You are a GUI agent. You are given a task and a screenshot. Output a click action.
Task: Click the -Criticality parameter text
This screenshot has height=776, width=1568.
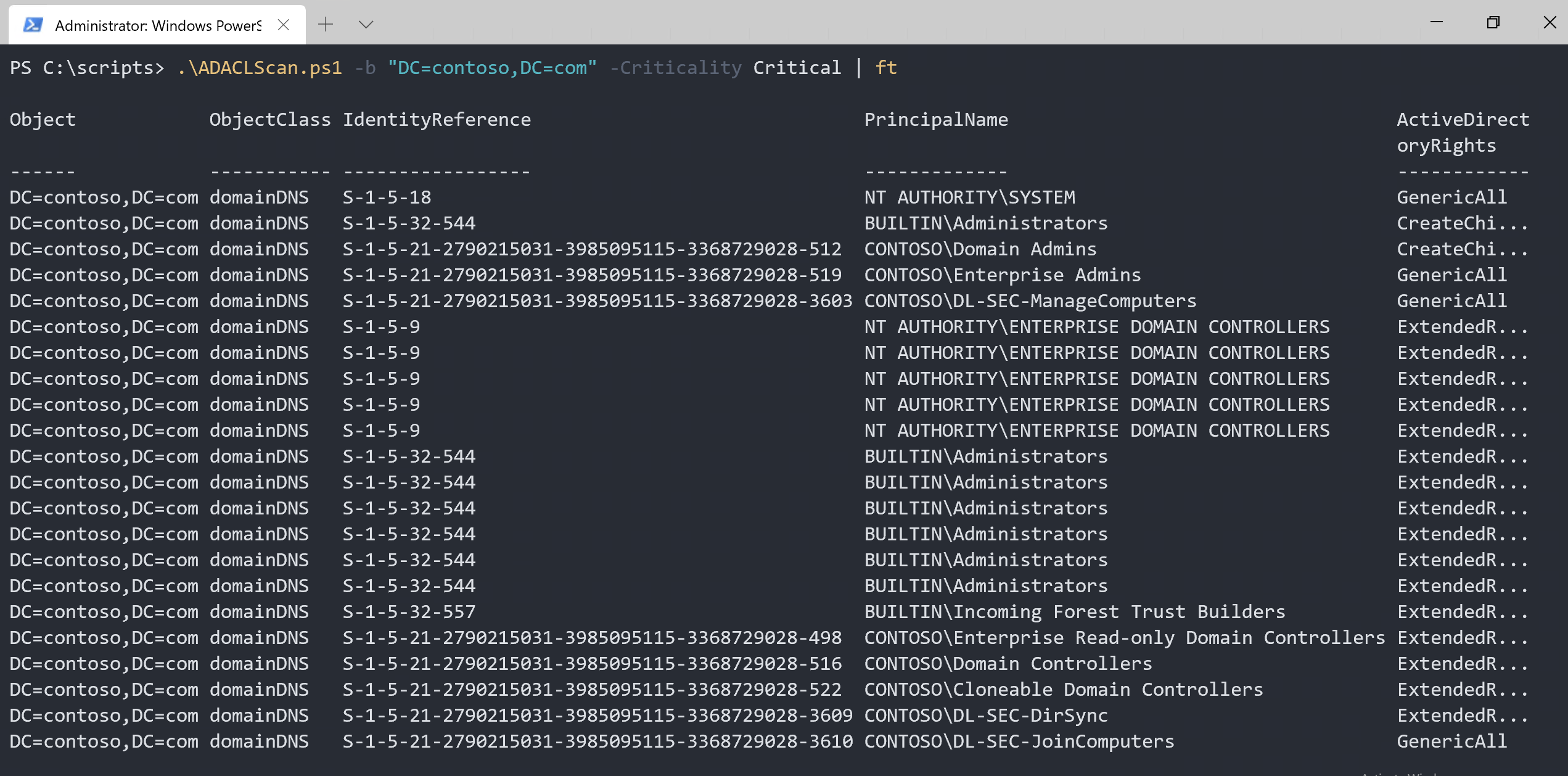coord(675,67)
